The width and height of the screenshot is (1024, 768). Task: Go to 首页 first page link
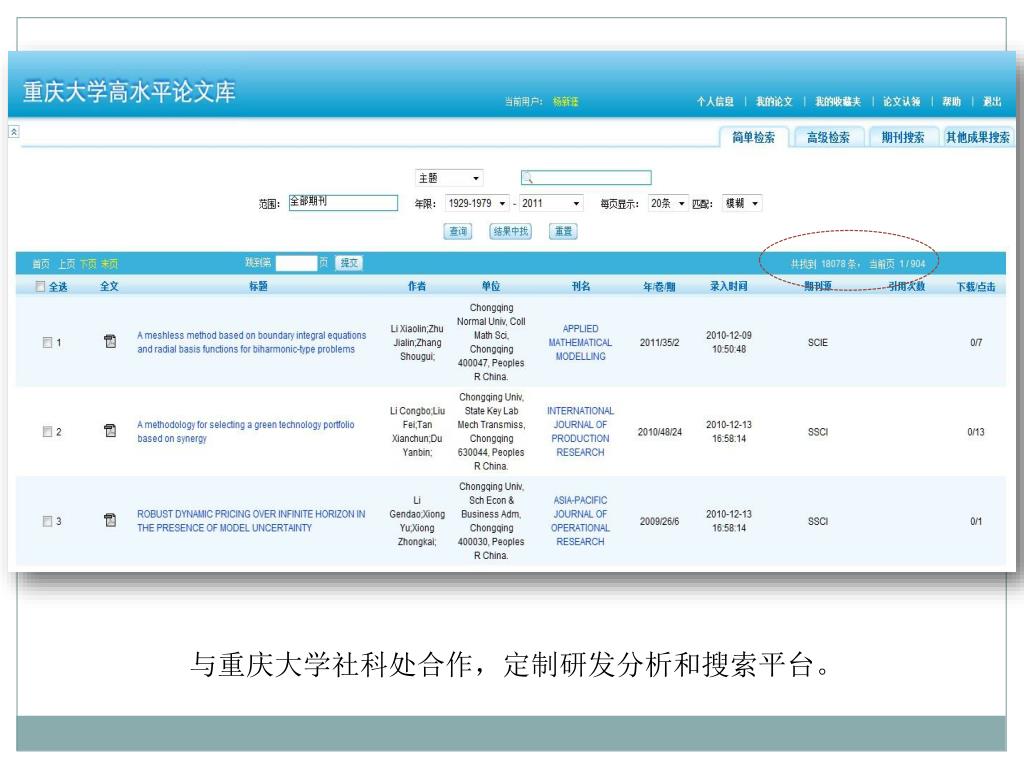point(40,264)
